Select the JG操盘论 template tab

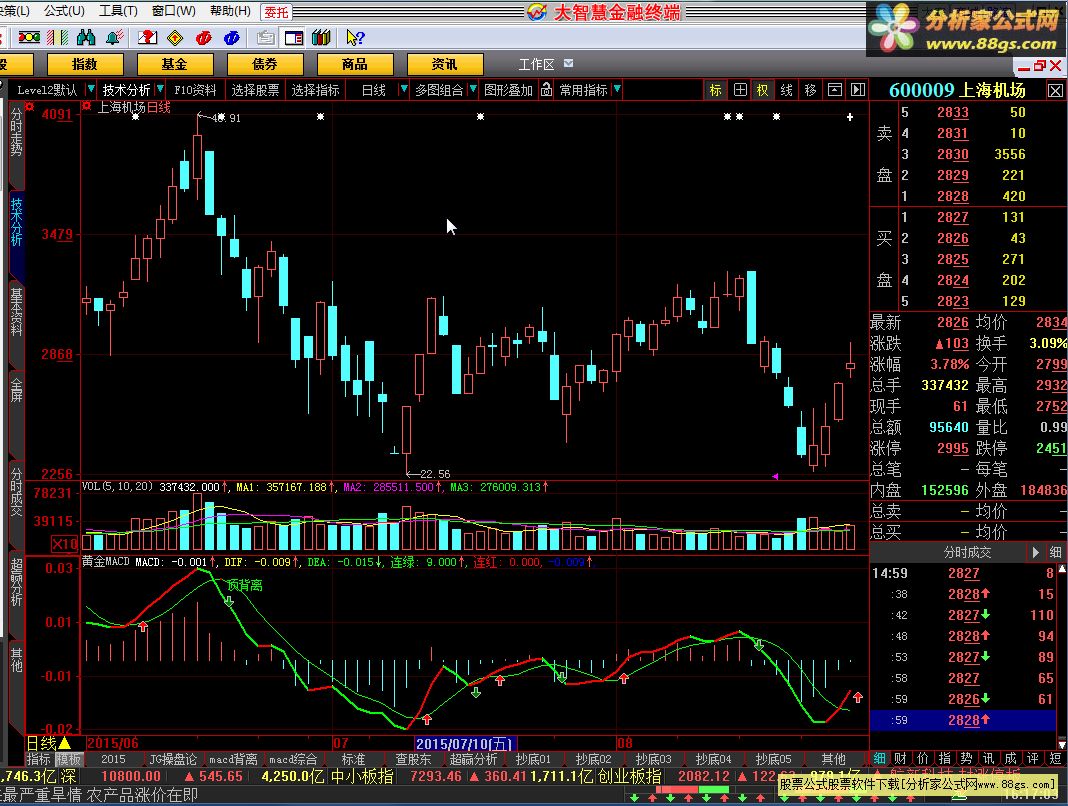click(x=173, y=759)
